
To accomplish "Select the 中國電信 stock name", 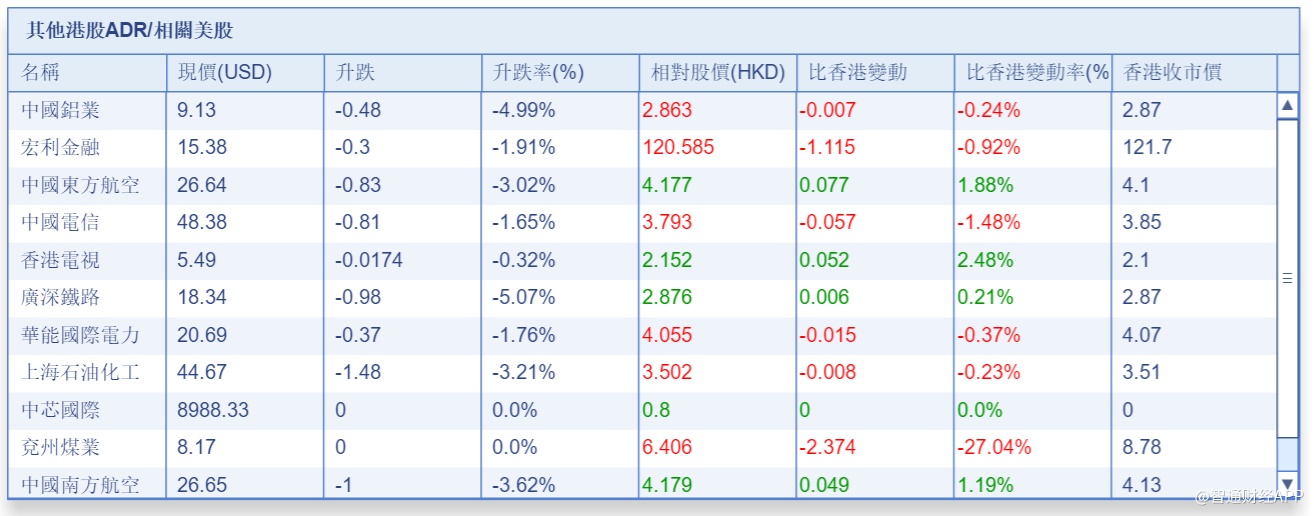I will [61, 222].
